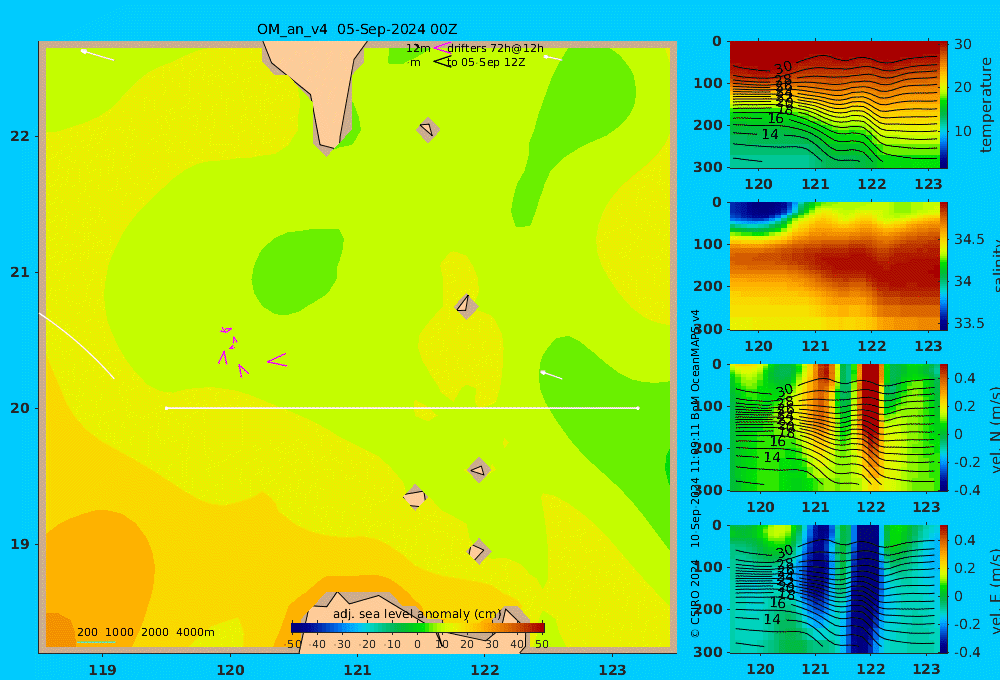Screen dimensions: 1000x680
Task: Click longitude label 120 on main map axis
Action: (230, 670)
